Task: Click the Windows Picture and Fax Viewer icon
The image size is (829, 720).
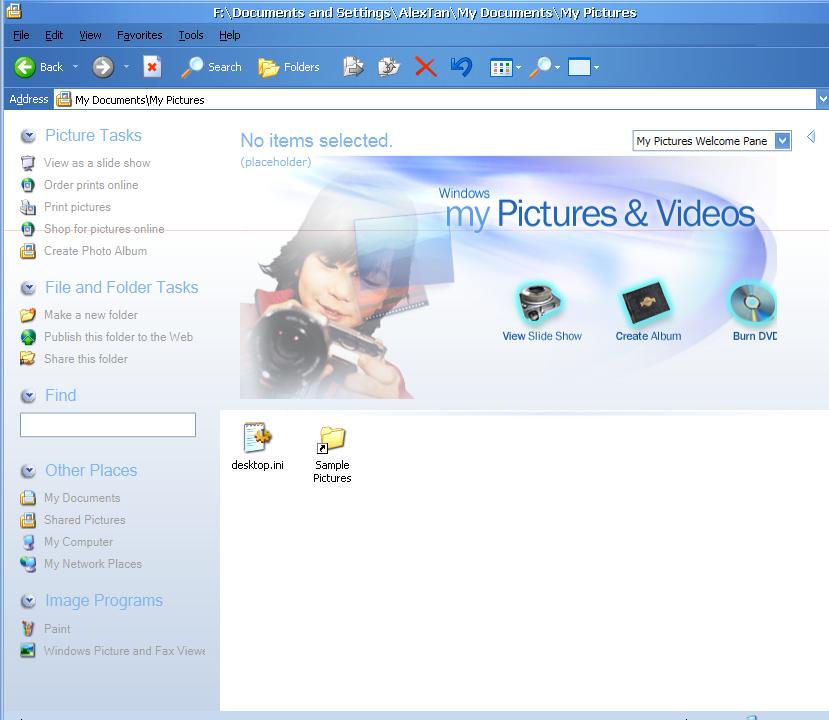Action: 28,651
